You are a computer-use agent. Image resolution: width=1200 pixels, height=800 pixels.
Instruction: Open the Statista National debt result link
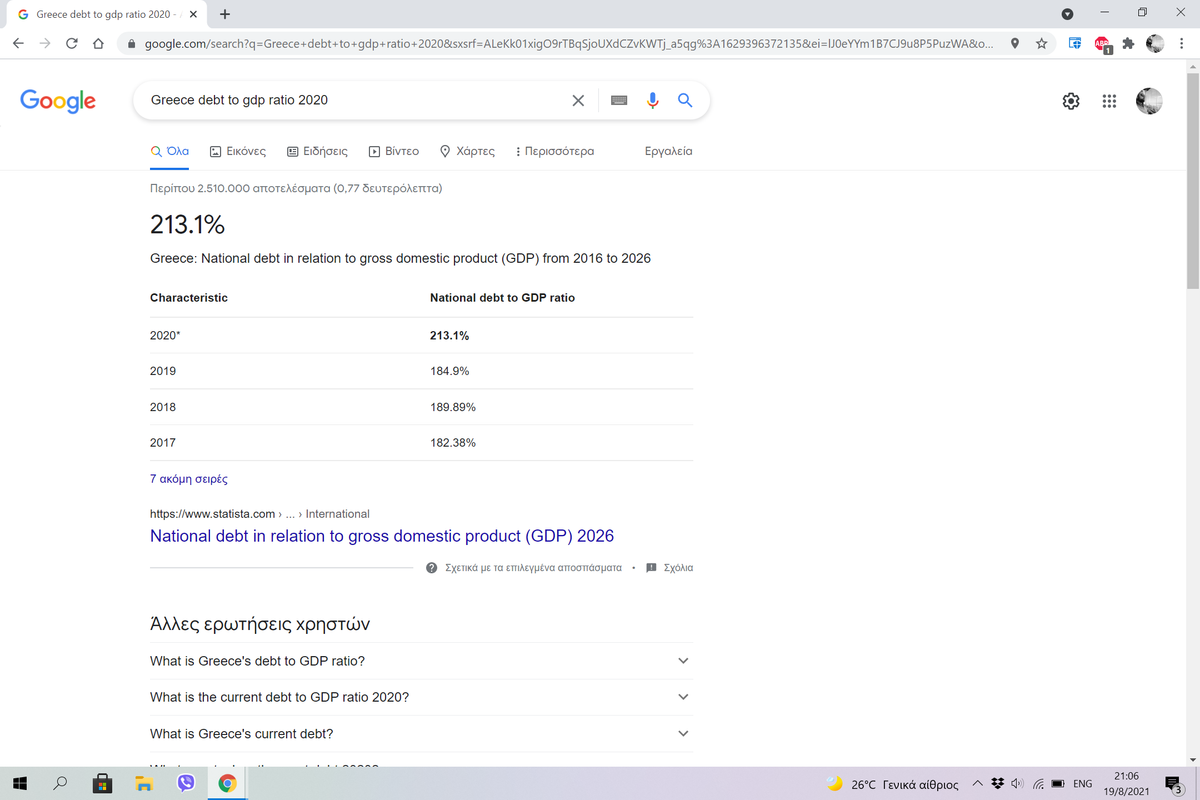click(x=382, y=536)
